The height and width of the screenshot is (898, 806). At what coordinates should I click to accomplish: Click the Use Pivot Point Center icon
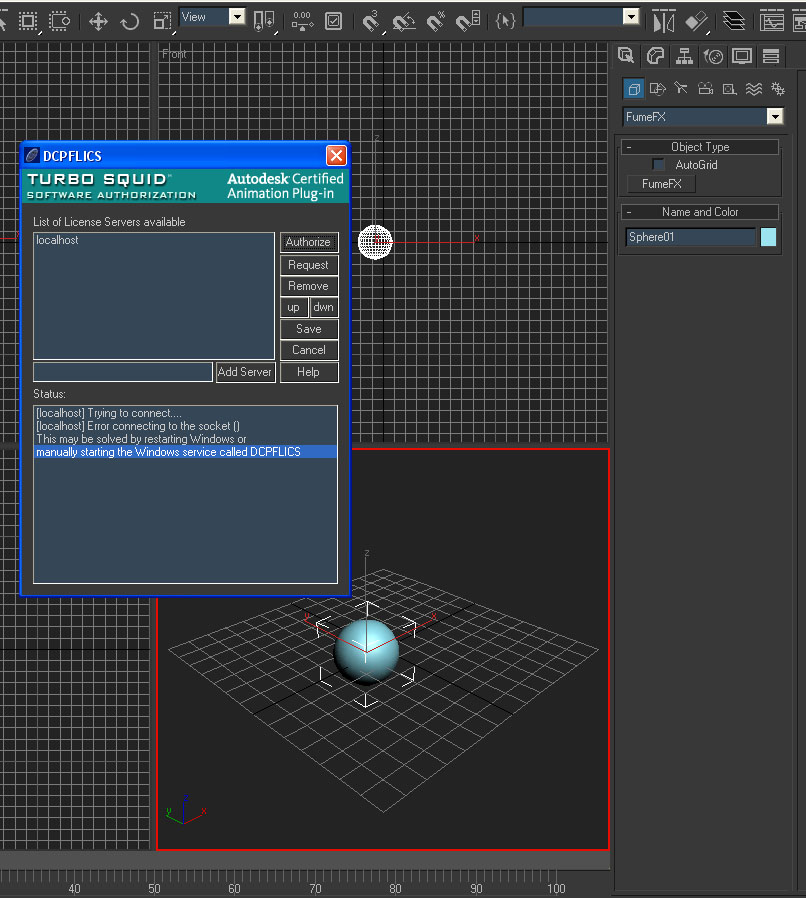[264, 22]
